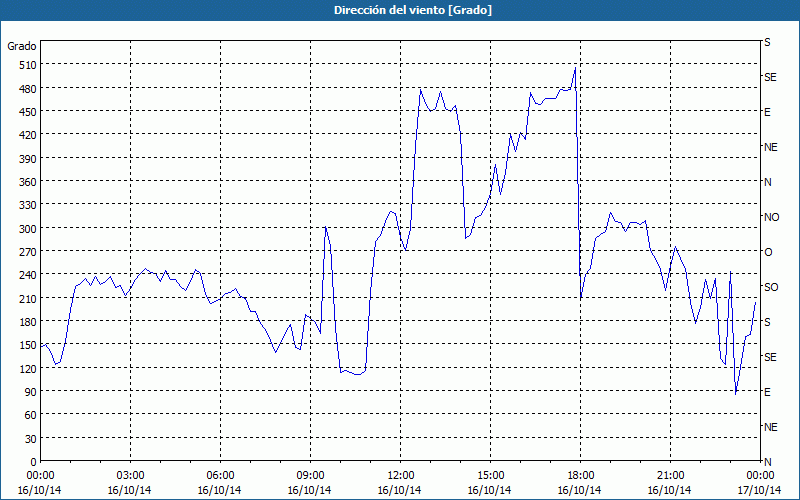The width and height of the screenshot is (800, 500).
Task: Click the 'SO' compass direction label
Action: click(x=771, y=287)
